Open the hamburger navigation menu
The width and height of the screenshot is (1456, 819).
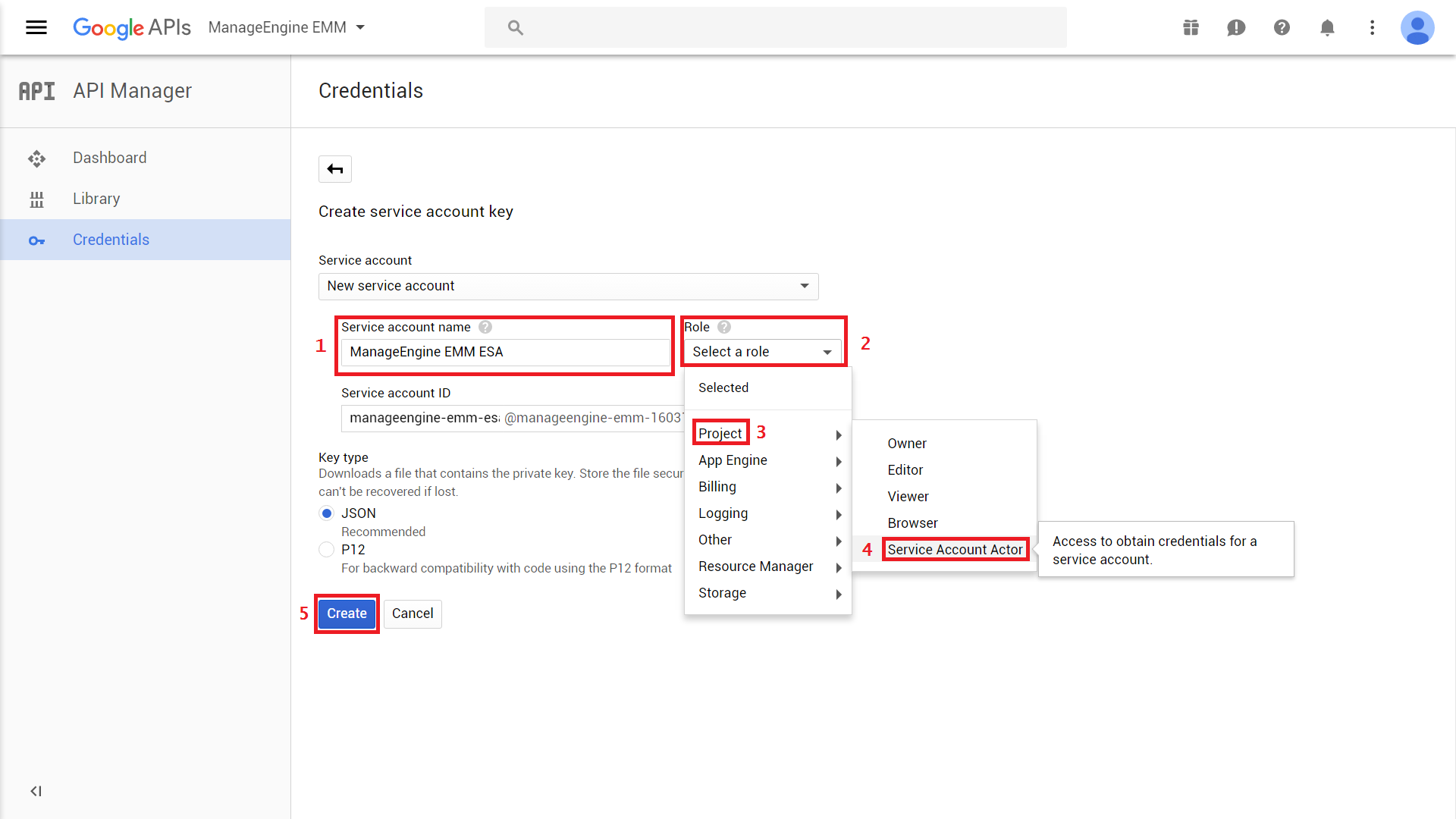[36, 28]
